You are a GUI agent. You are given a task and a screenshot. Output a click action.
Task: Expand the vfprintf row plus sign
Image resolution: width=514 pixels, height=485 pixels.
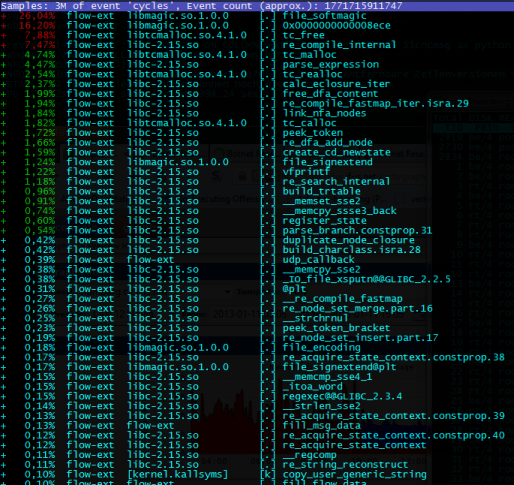(3, 172)
